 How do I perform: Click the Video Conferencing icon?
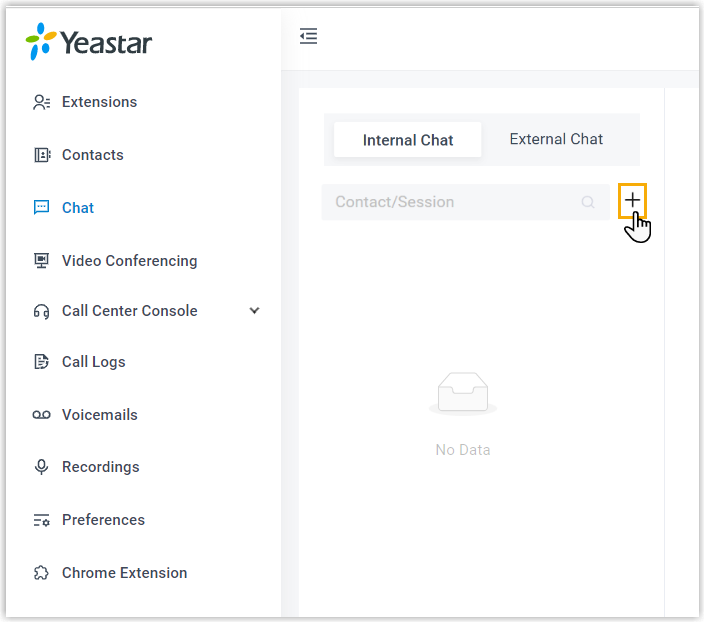click(41, 261)
